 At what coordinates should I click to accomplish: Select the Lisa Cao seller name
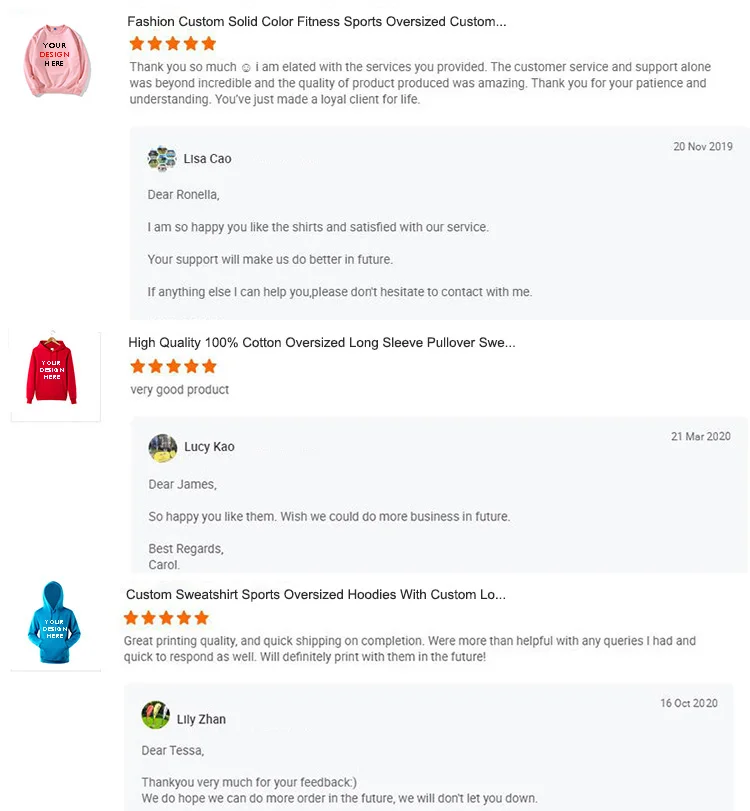207,159
